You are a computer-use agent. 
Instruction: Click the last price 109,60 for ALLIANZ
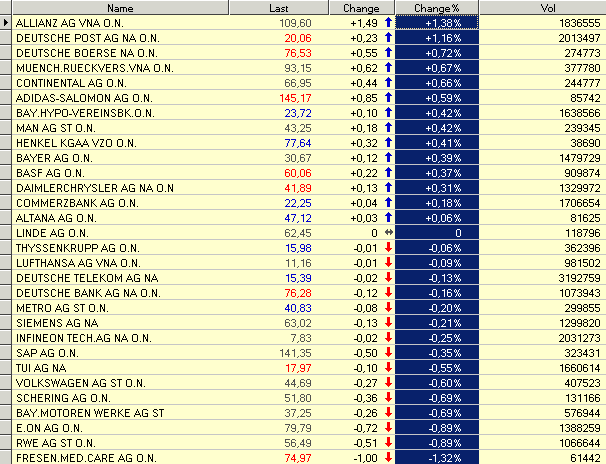(x=295, y=23)
